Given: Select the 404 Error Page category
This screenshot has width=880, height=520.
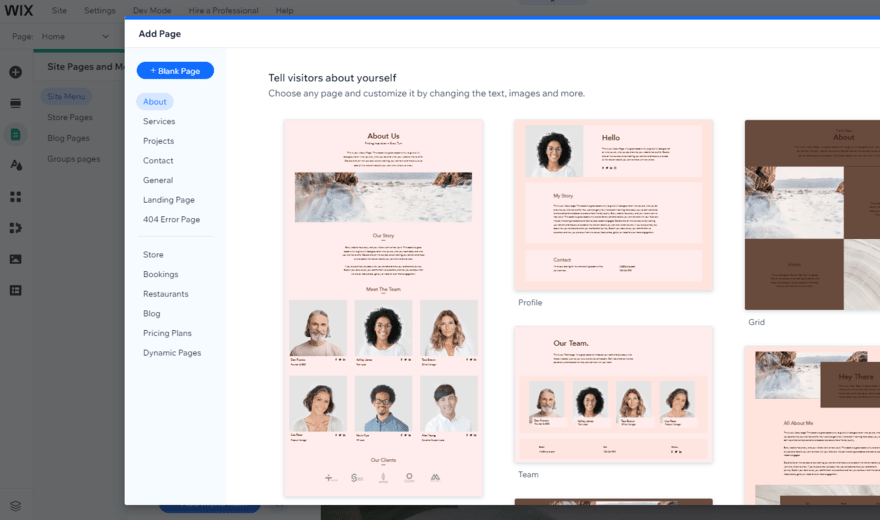Looking at the screenshot, I should tap(171, 219).
